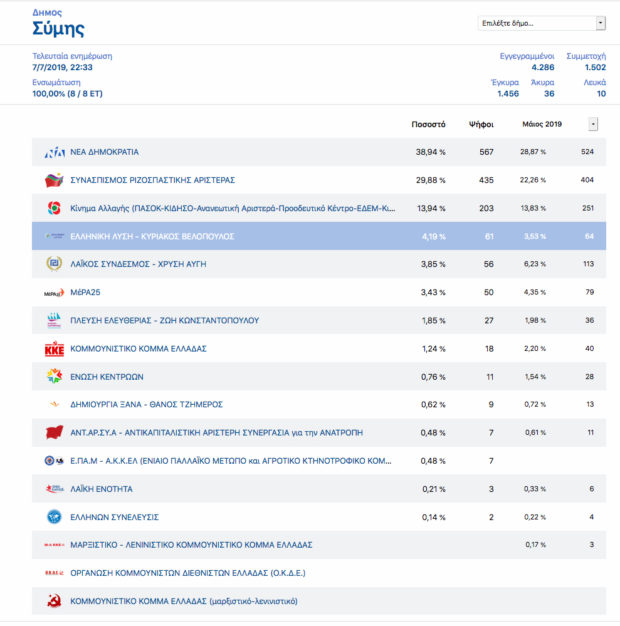Click the Κίνημα Αλλαγής rose logo
This screenshot has width=620, height=626.
tap(54, 208)
